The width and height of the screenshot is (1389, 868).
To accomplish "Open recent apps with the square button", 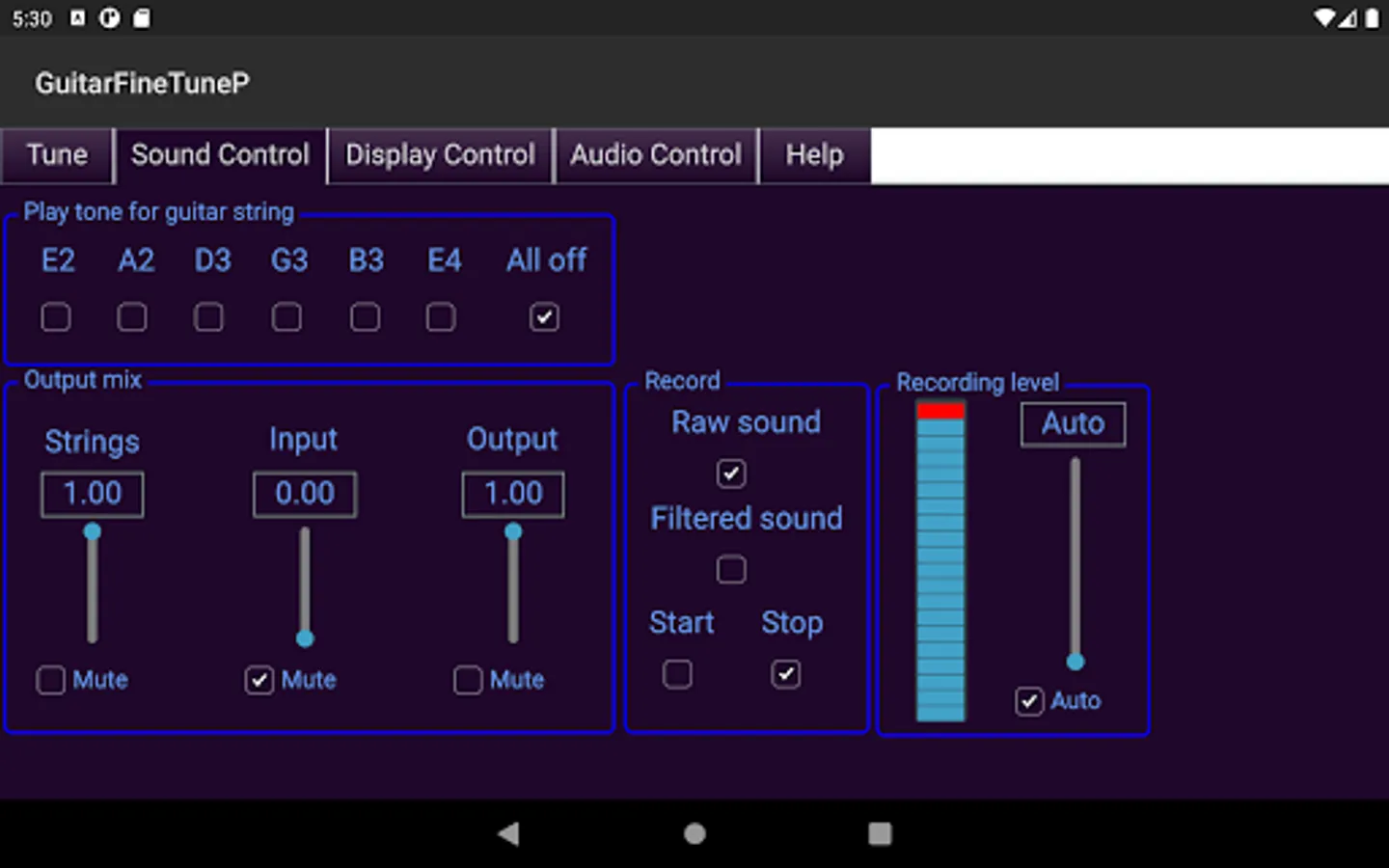I will point(880,833).
